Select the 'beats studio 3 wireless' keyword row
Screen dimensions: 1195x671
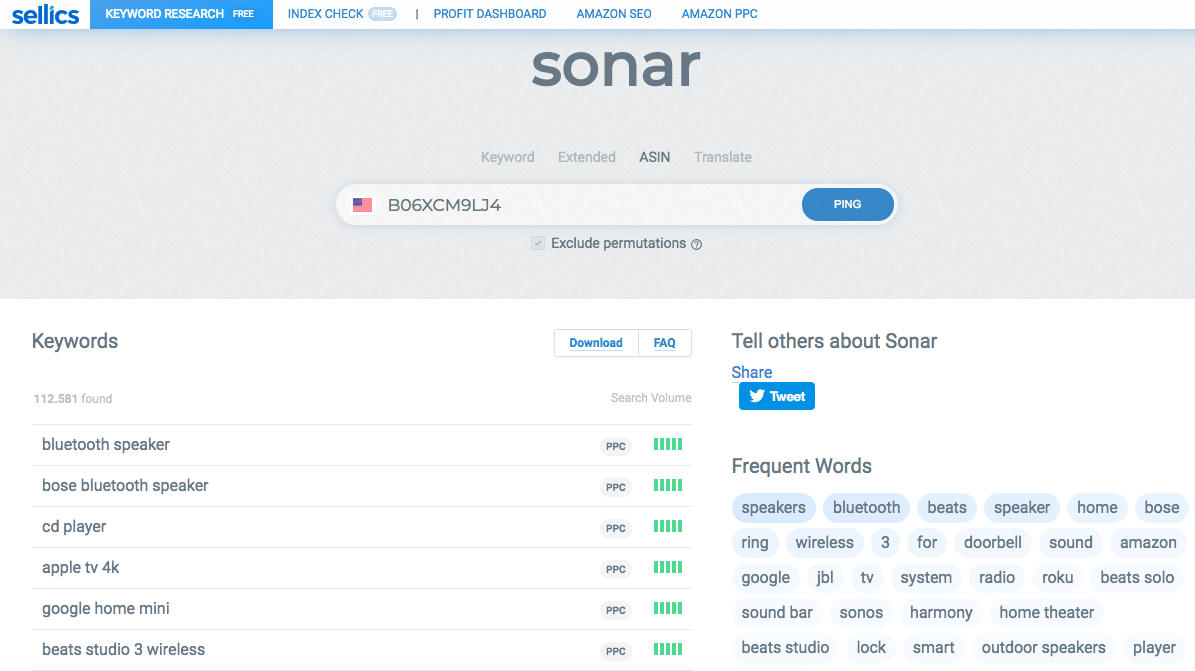(362, 650)
